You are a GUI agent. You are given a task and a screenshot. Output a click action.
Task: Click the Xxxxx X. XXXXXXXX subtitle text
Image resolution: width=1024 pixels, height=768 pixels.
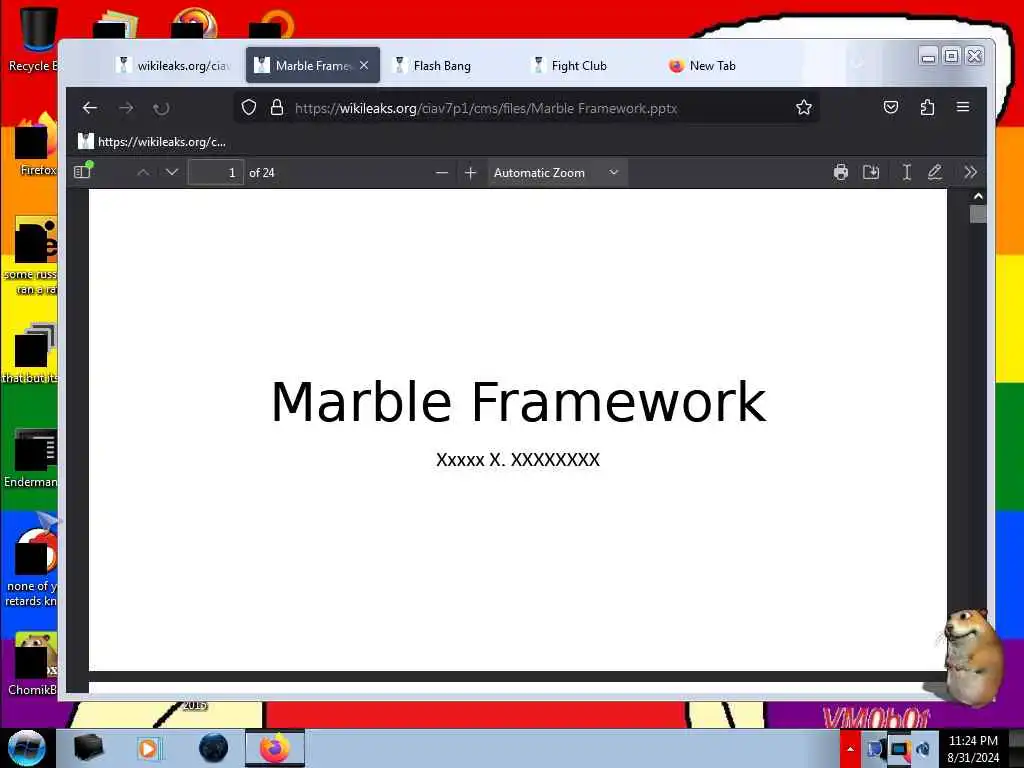(518, 460)
